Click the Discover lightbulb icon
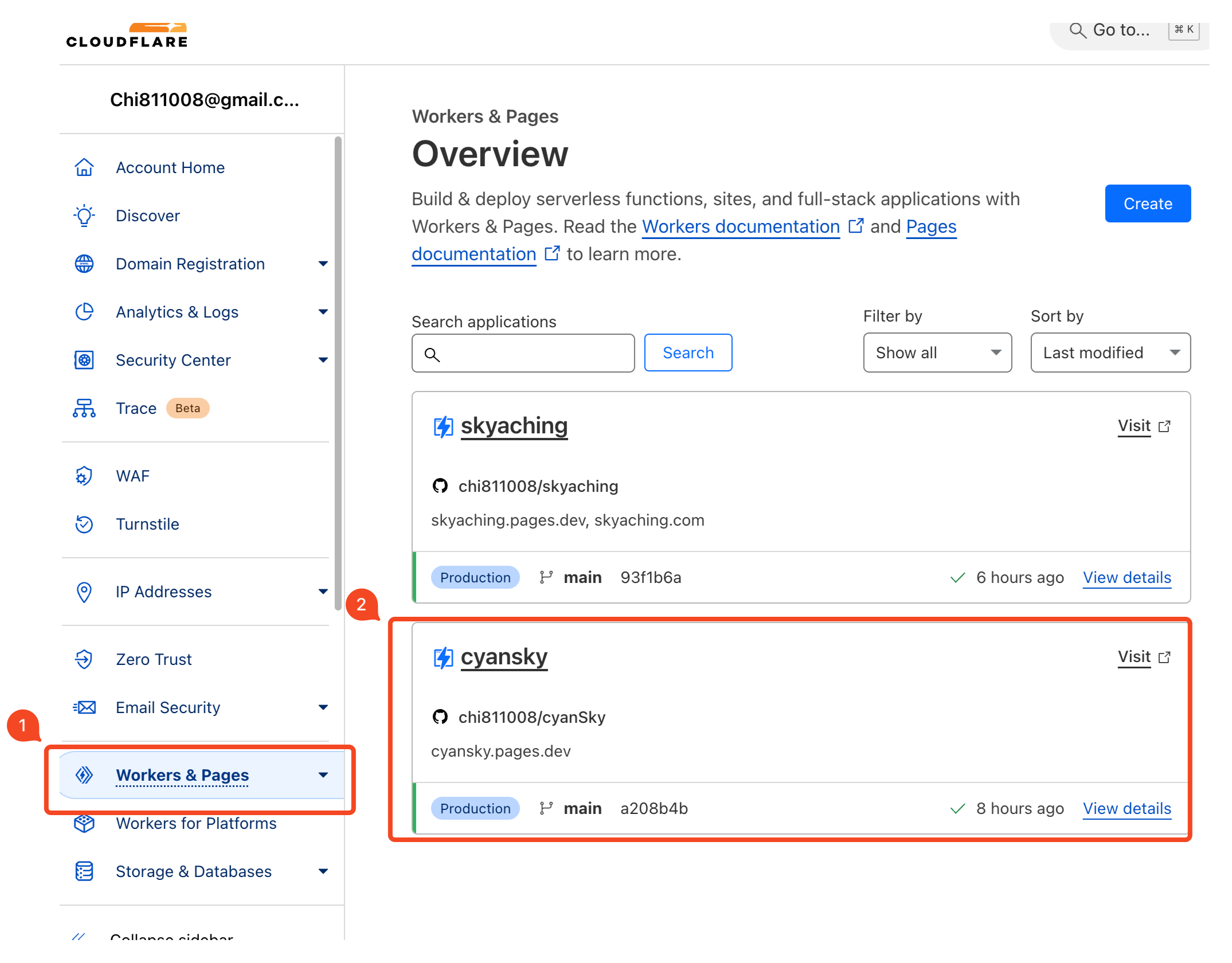This screenshot has width=1232, height=963. coord(84,216)
